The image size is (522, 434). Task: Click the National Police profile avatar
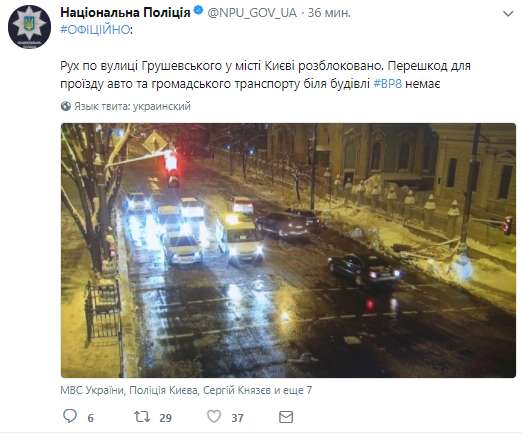tap(29, 27)
